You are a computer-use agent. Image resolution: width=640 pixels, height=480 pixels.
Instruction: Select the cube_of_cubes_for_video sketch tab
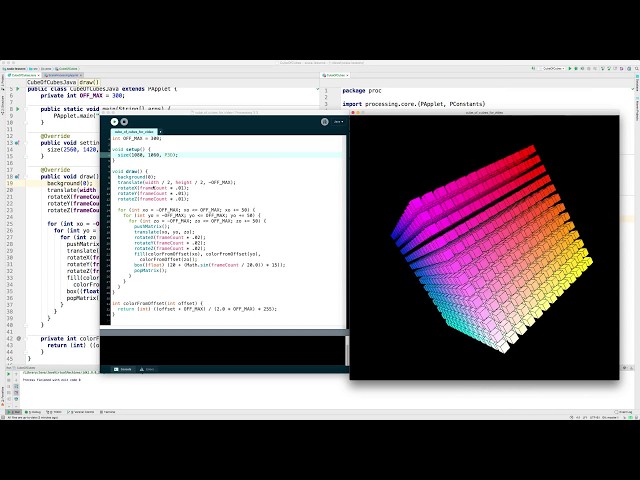(134, 132)
